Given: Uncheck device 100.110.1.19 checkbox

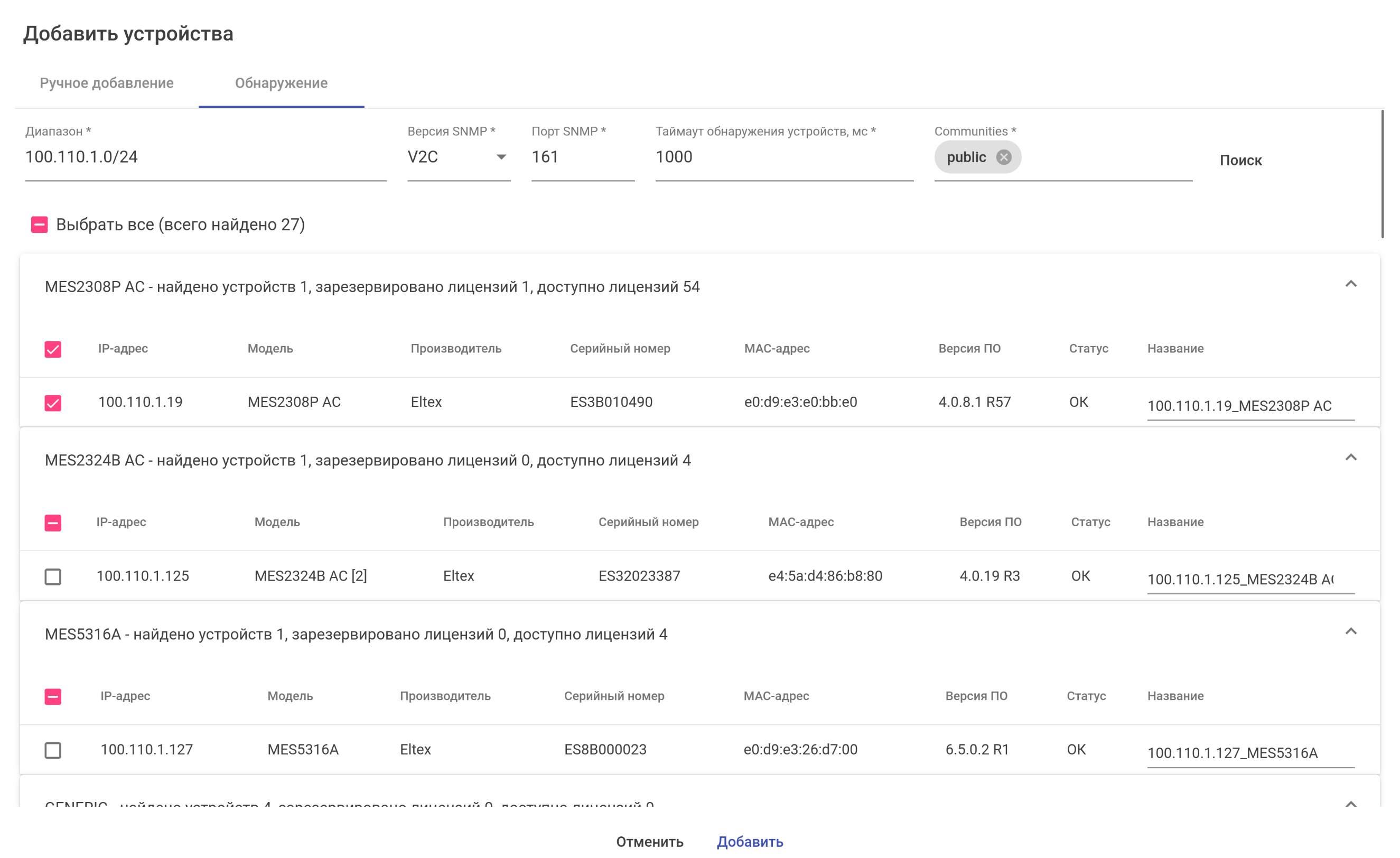Looking at the screenshot, I should [53, 403].
